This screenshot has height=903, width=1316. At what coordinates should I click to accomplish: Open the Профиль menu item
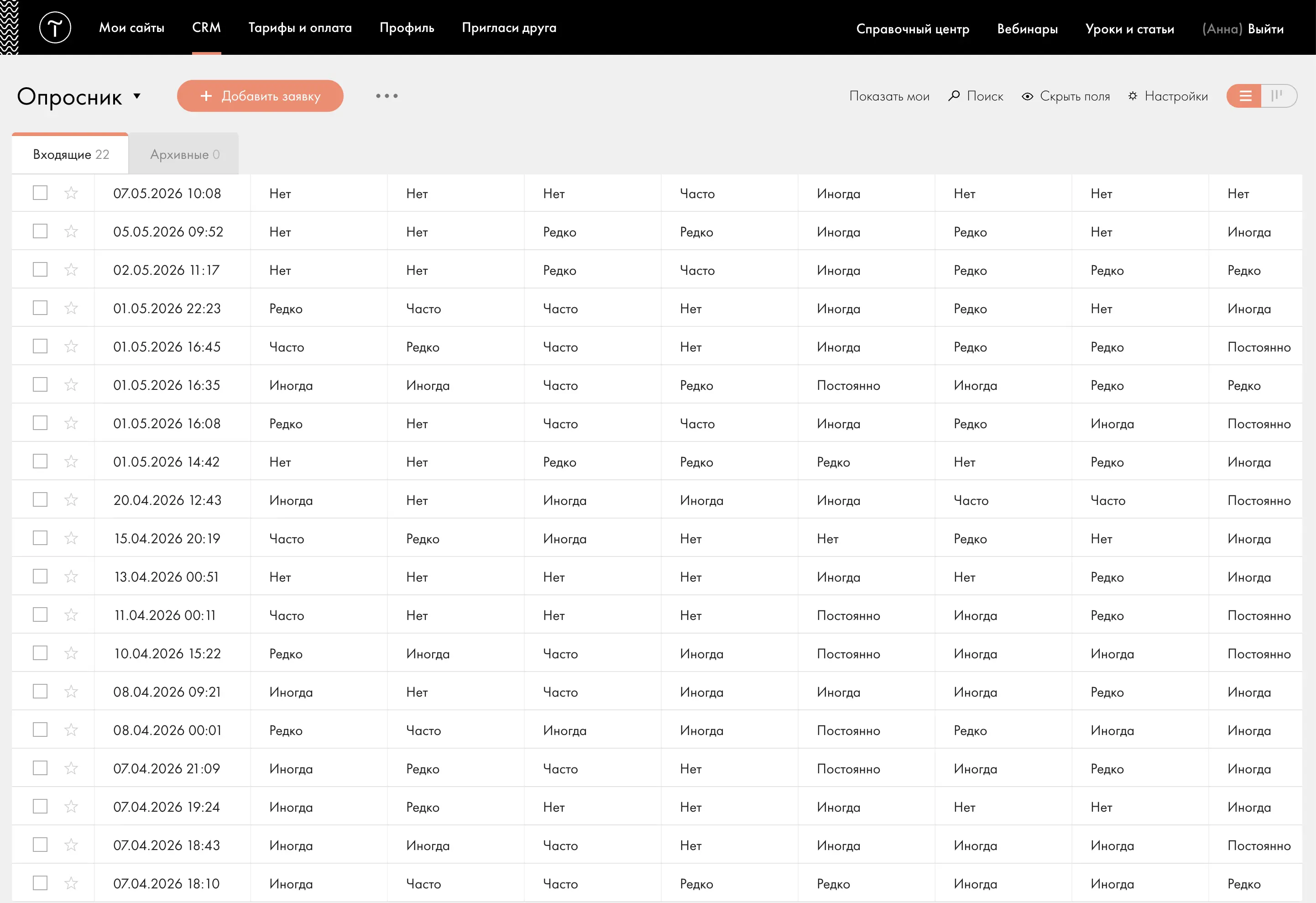click(x=407, y=28)
